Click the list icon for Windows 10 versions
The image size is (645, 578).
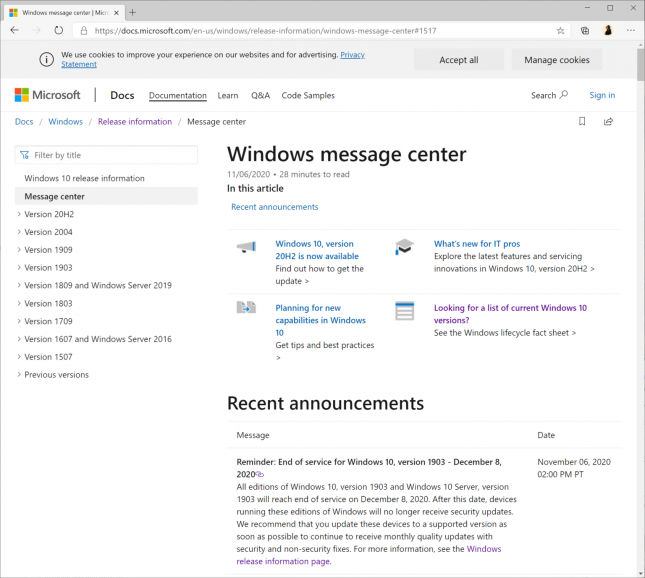(404, 311)
